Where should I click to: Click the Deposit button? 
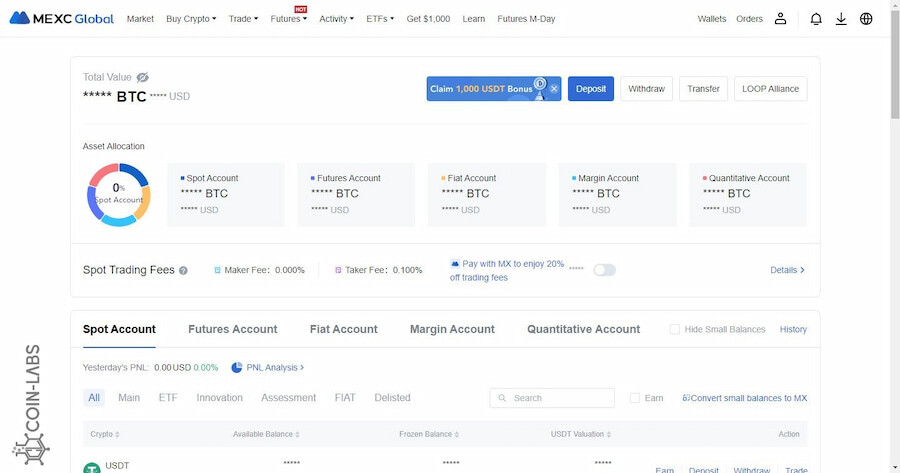tap(591, 89)
